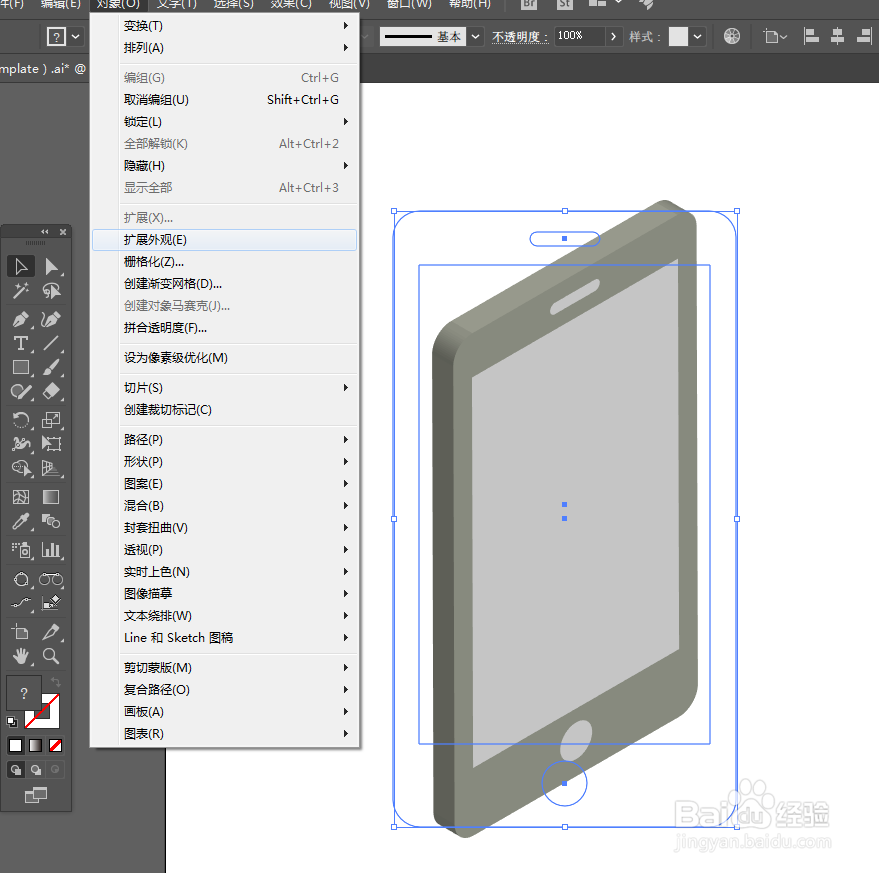Select the Magic Wand tool
Viewport: 879px width, 873px height.
[21, 290]
